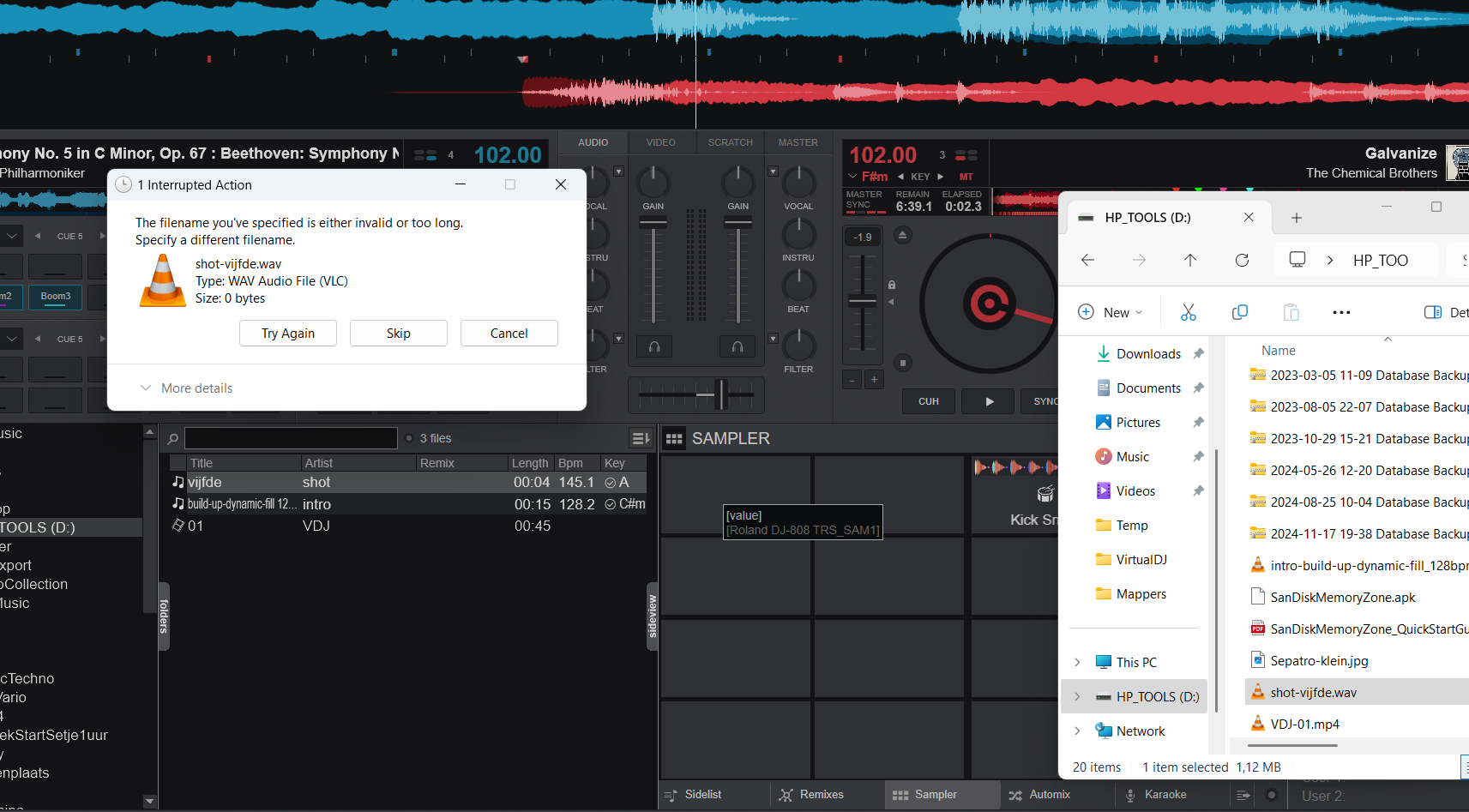The image size is (1469, 812).
Task: Open the sampler grid view icon
Action: [x=674, y=439]
